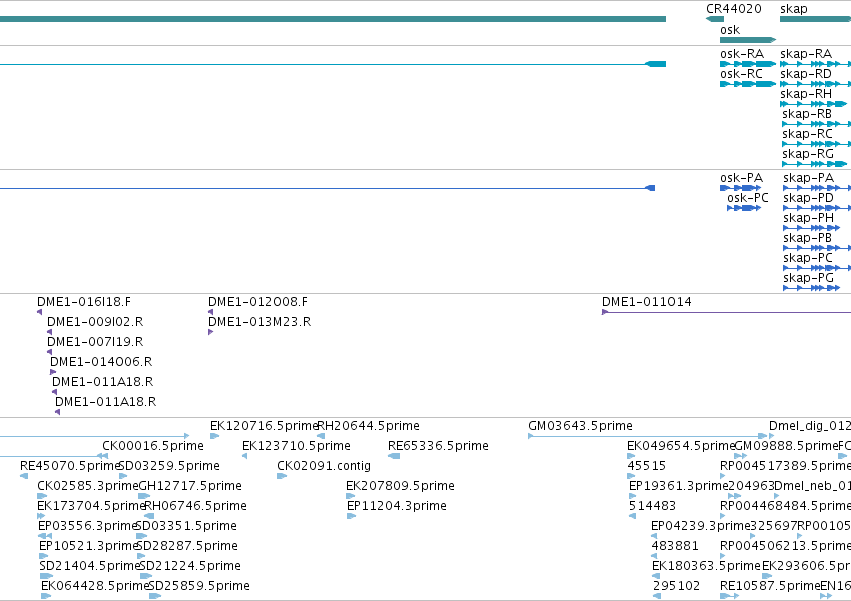The height and width of the screenshot is (601, 851).
Task: Click the DME1-012O08.F marker label
Action: [x=258, y=302]
